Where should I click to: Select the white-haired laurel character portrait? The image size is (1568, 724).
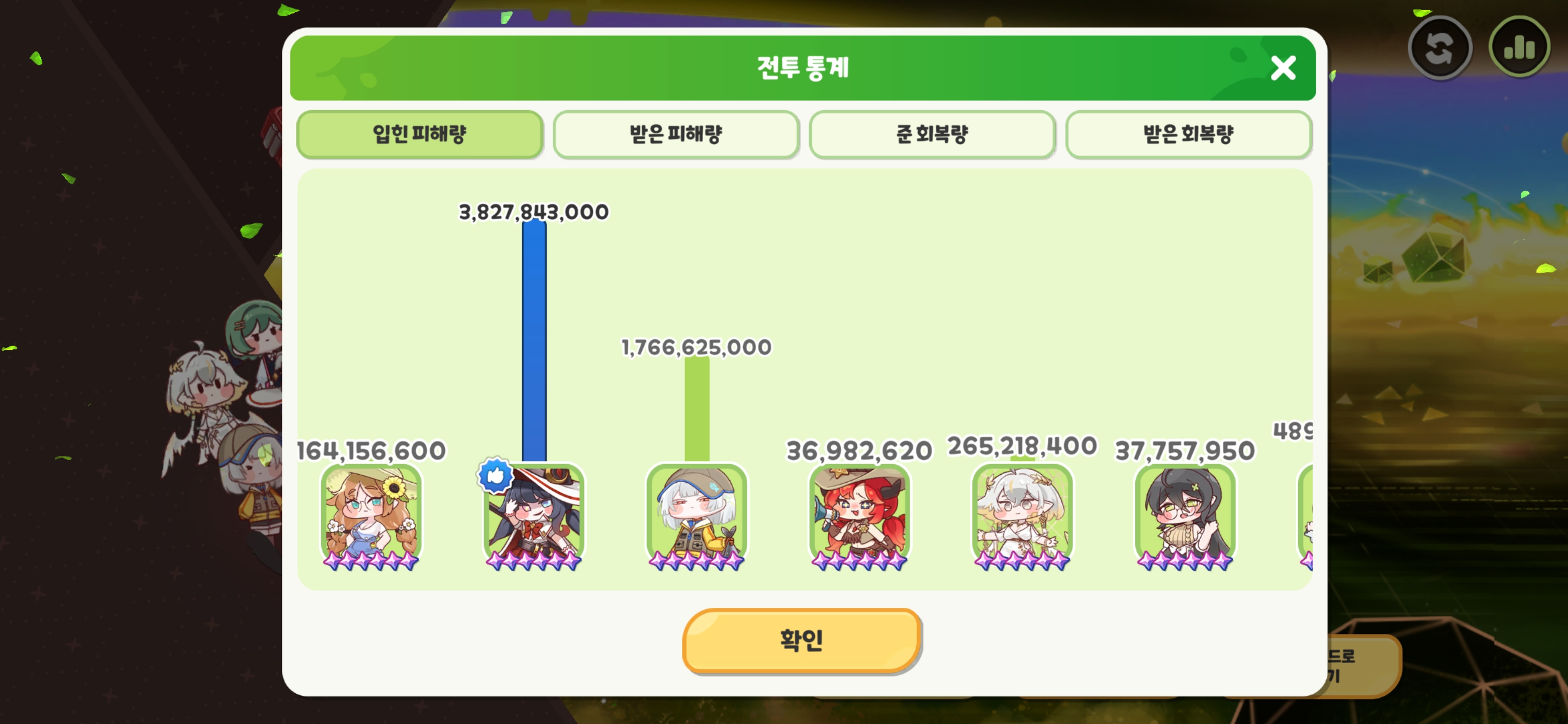[1022, 516]
